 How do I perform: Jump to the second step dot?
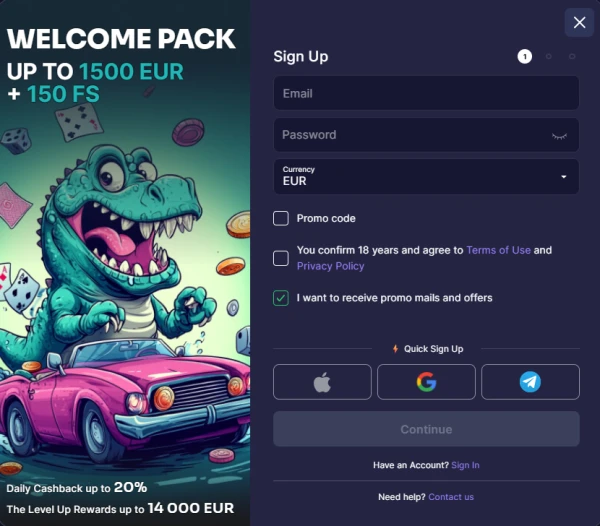click(x=548, y=57)
